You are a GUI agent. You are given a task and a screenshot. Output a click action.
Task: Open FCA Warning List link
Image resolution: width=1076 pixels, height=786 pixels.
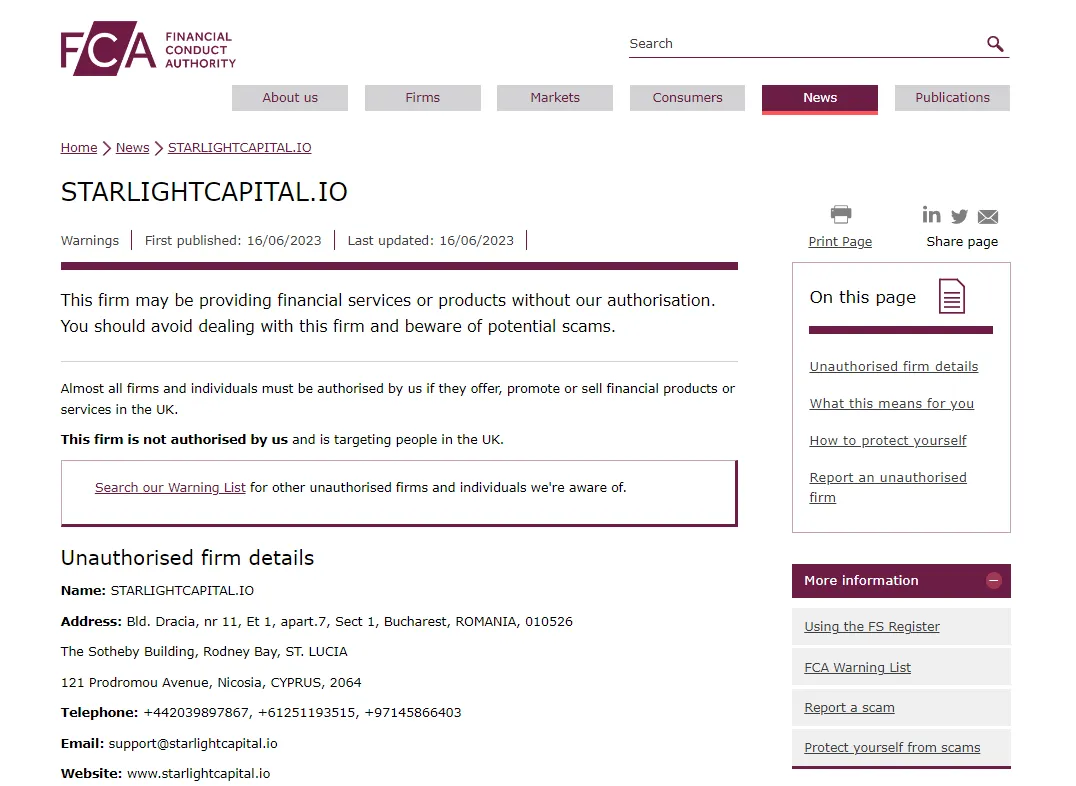coord(857,667)
